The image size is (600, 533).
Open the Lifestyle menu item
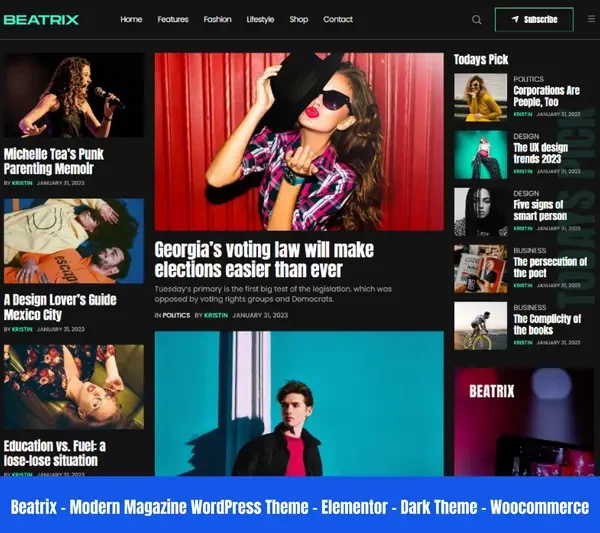pyautogui.click(x=260, y=19)
